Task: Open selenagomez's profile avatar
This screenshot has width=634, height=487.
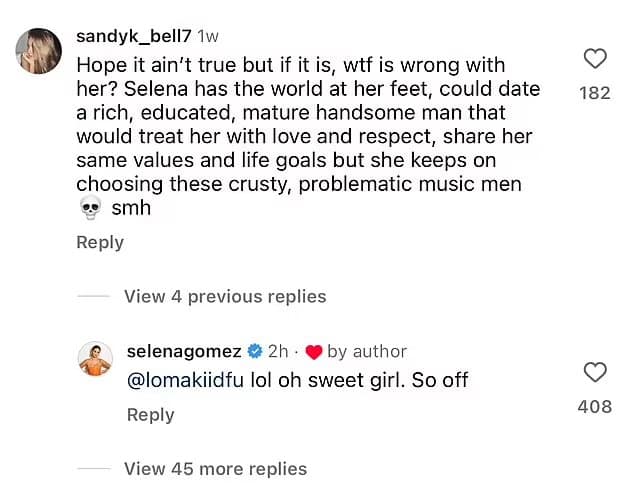Action: pos(95,359)
